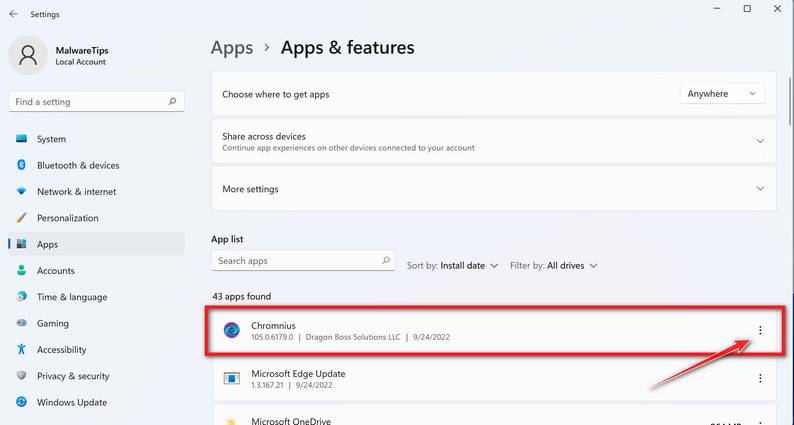This screenshot has width=794, height=425.
Task: Open Microsoft Edge Update three-dot menu
Action: coord(760,378)
